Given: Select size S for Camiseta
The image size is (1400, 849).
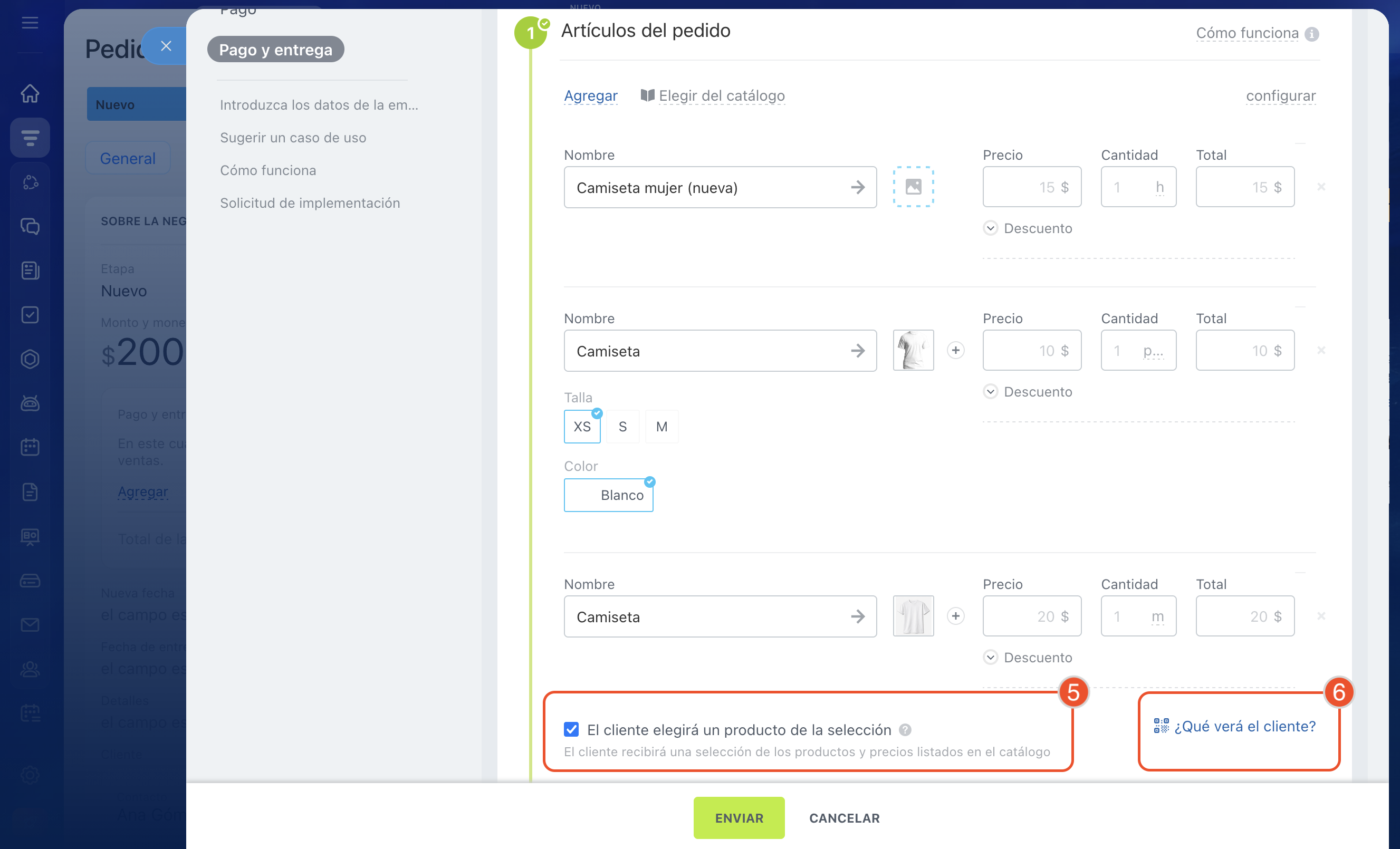Looking at the screenshot, I should tap(622, 427).
